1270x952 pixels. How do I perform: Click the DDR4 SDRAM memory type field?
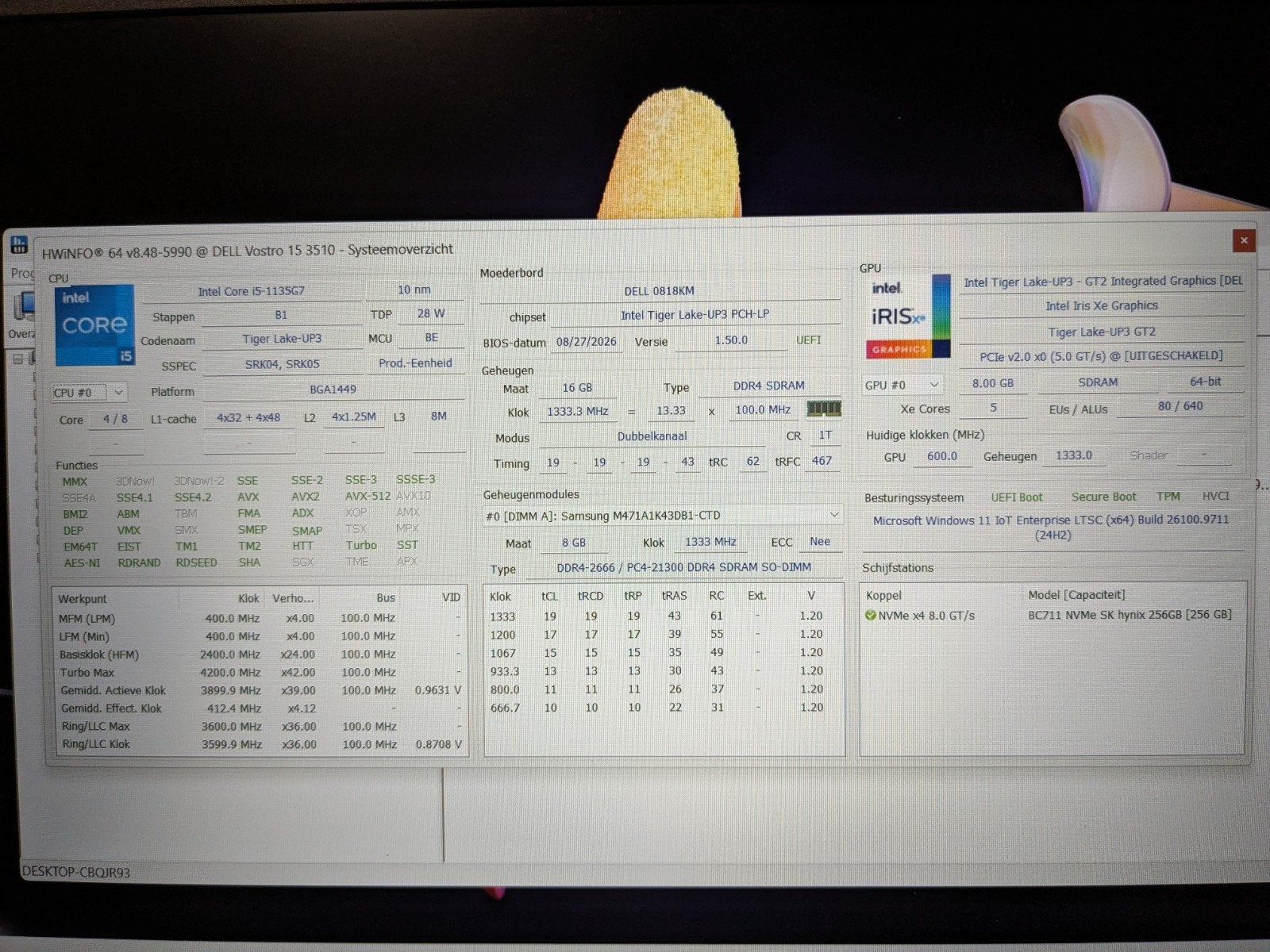pyautogui.click(x=768, y=386)
